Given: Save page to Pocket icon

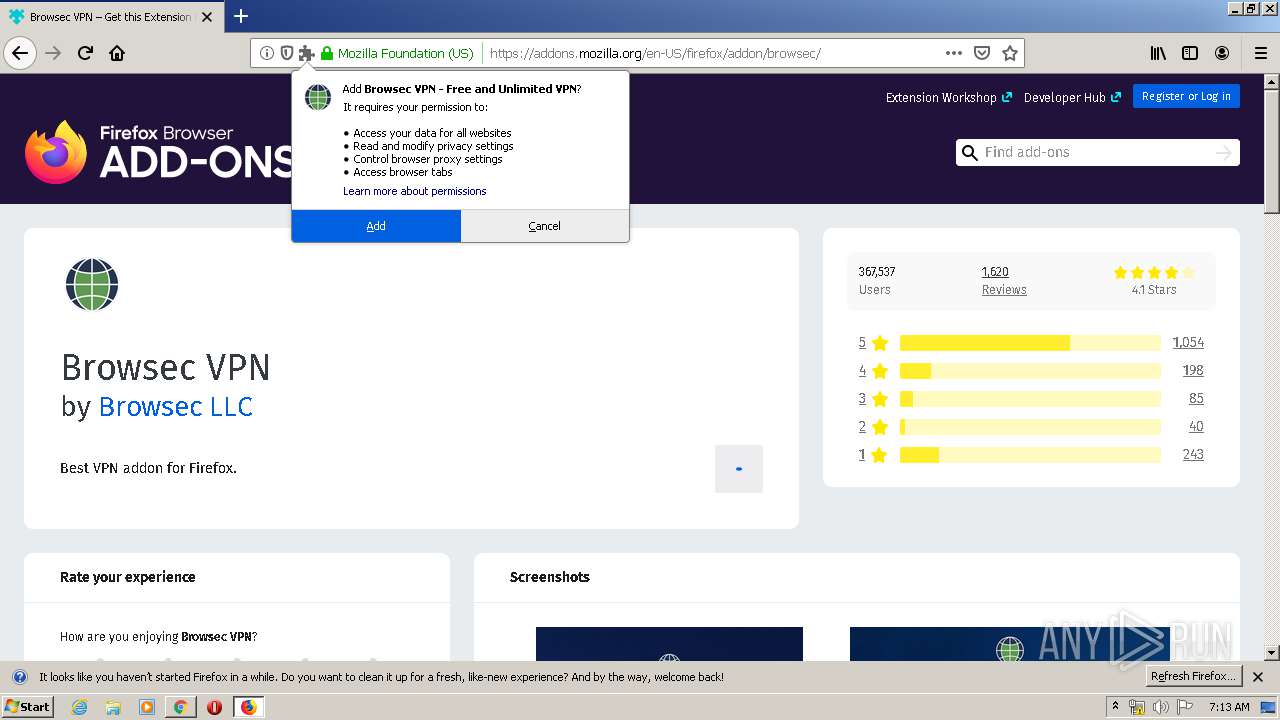Looking at the screenshot, I should pyautogui.click(x=982, y=53).
